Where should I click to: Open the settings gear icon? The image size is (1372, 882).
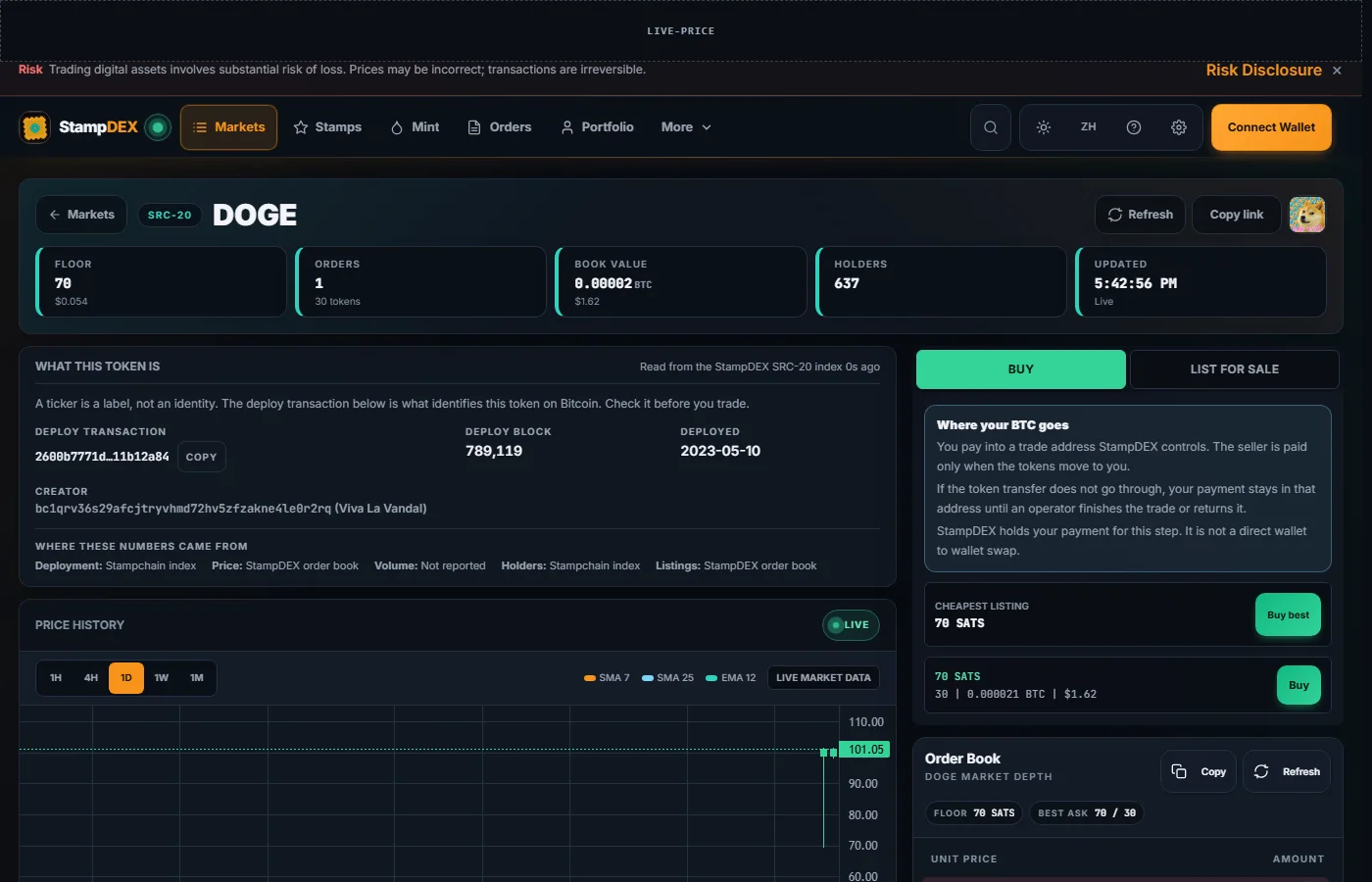1179,127
